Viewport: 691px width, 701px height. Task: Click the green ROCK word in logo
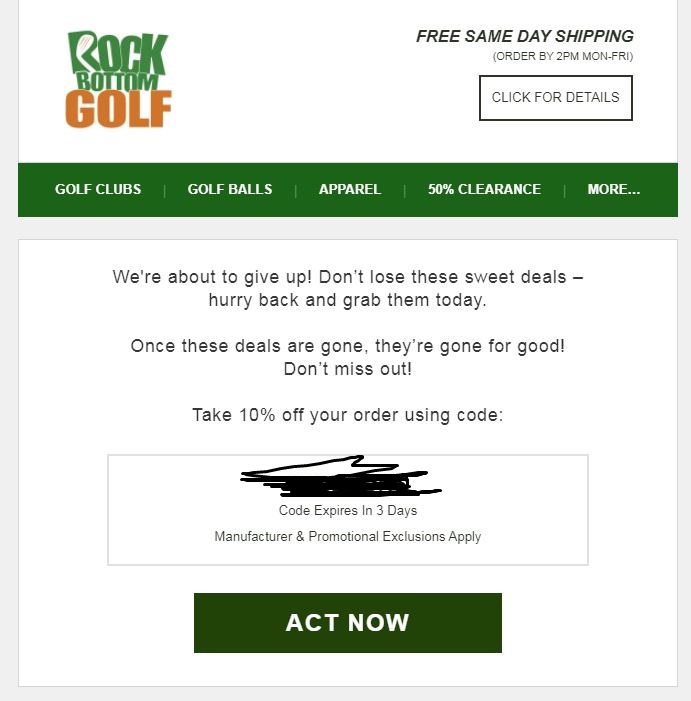(x=118, y=48)
